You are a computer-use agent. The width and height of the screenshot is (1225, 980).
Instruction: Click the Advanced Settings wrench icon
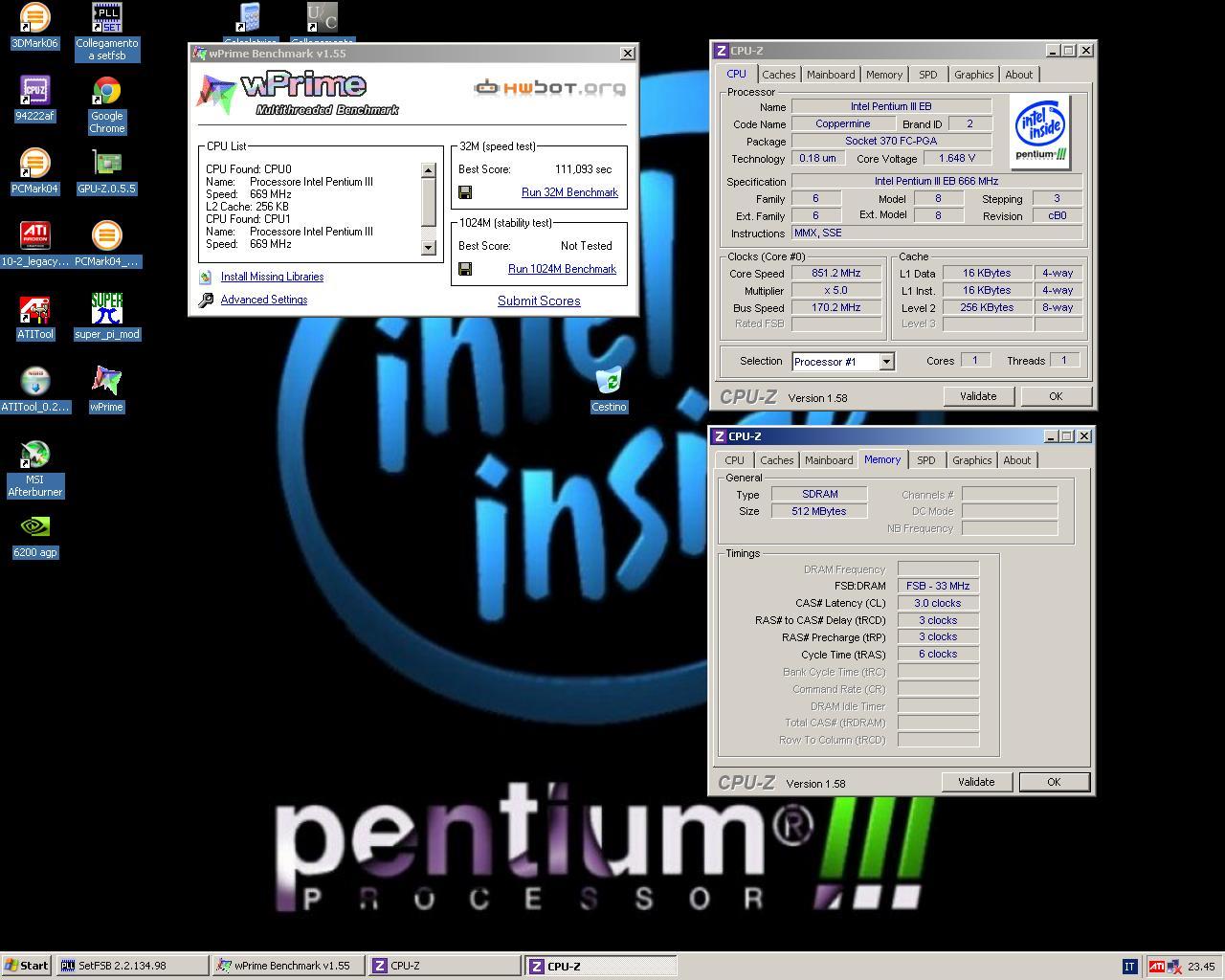tap(206, 300)
